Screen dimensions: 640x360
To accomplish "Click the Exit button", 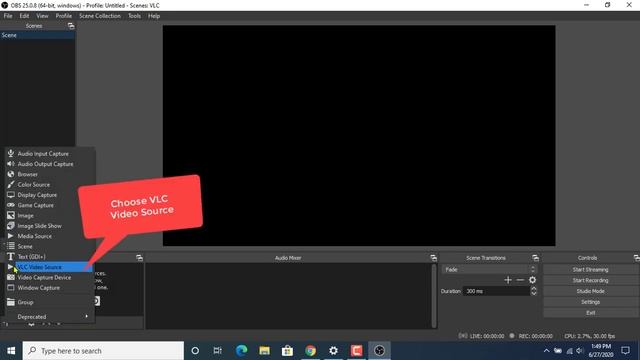I will click(590, 313).
